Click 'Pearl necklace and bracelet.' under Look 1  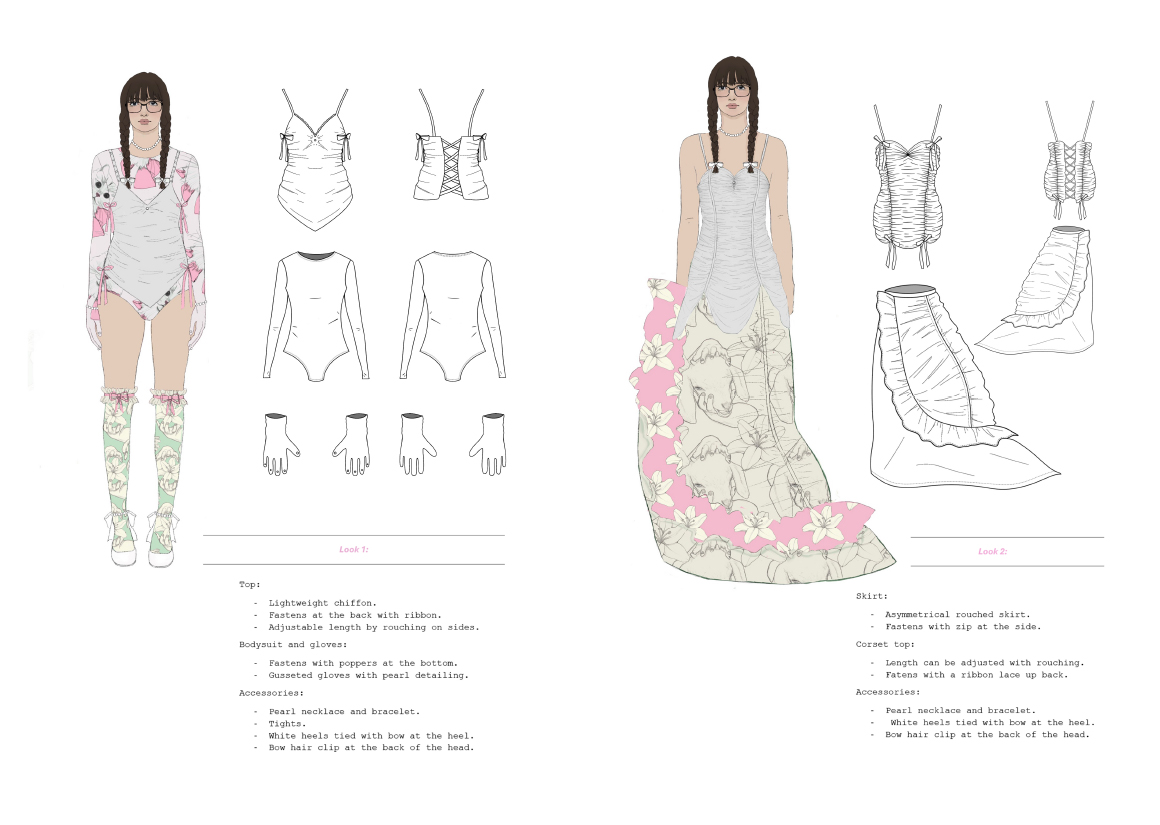(x=344, y=712)
